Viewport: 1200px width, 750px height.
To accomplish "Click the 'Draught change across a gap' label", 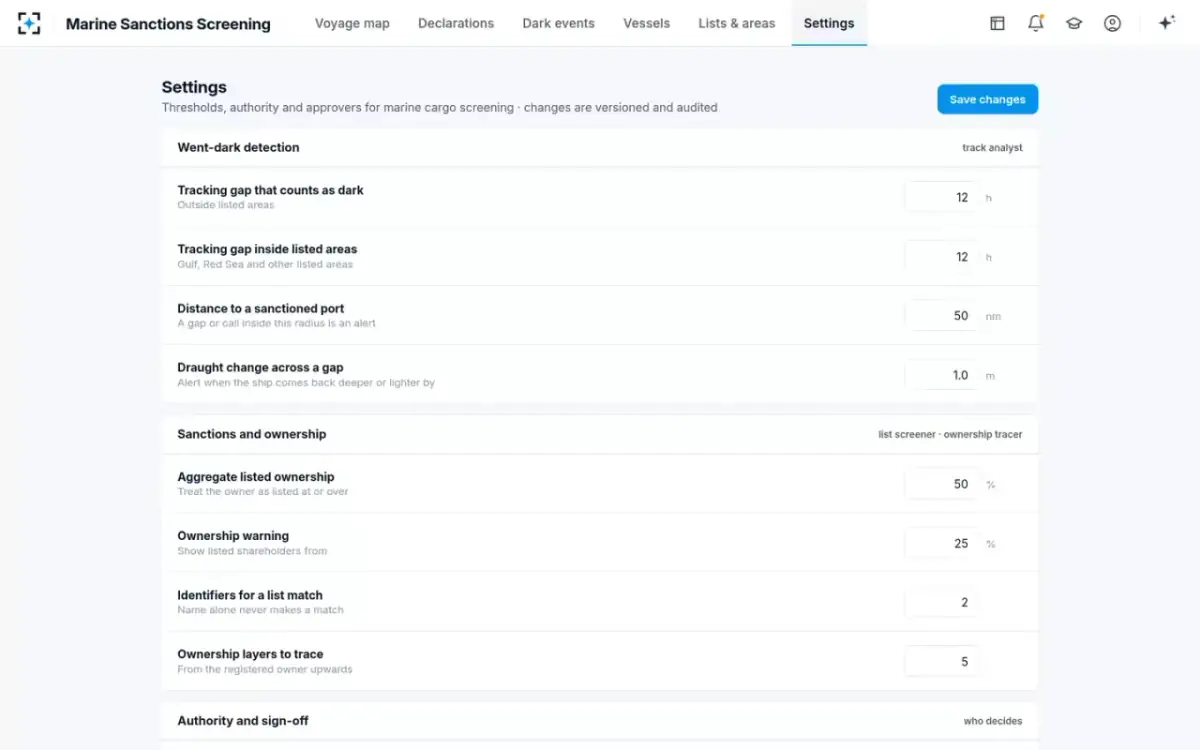I will [x=260, y=368].
